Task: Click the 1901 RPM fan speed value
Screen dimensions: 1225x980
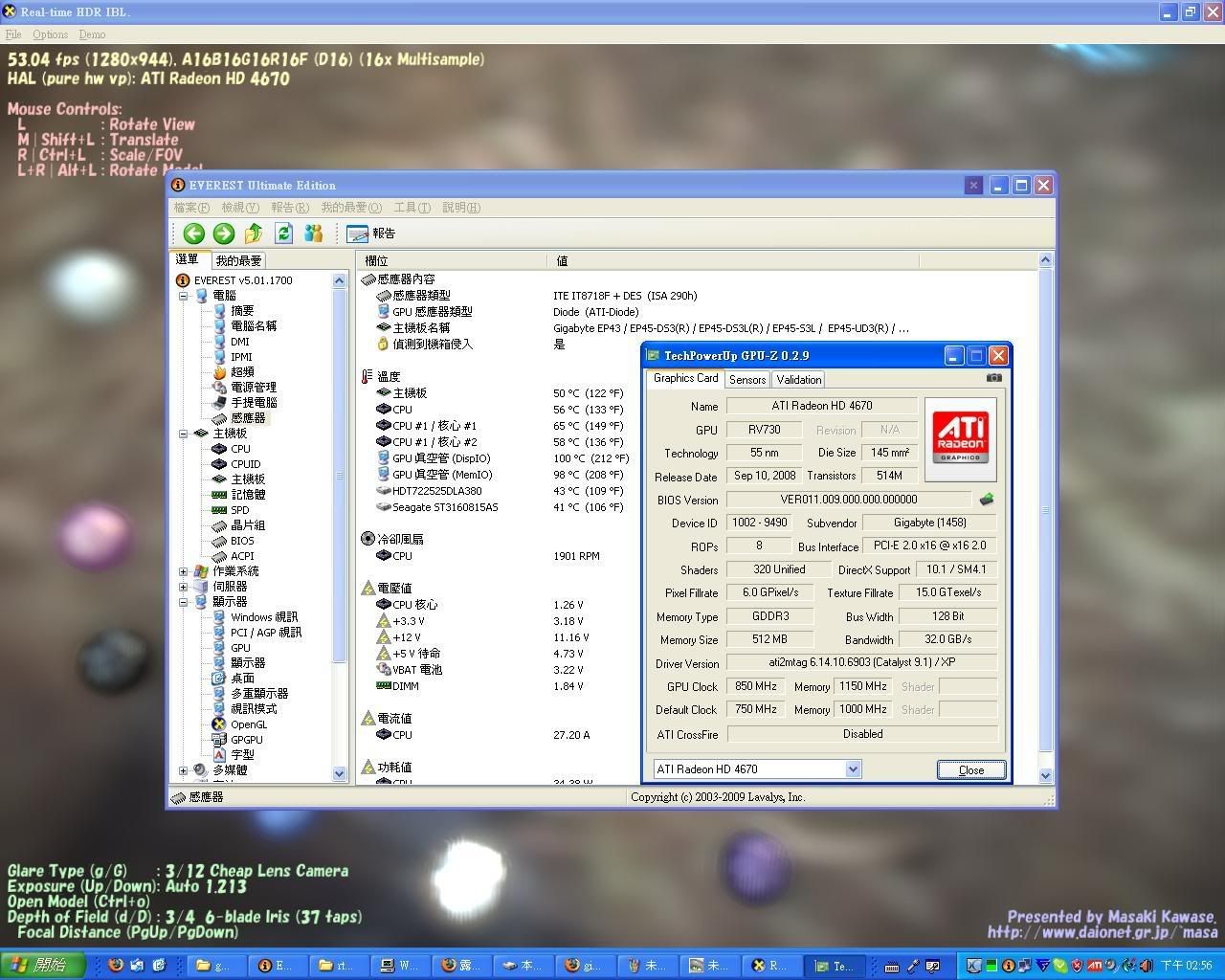Action: tap(576, 556)
